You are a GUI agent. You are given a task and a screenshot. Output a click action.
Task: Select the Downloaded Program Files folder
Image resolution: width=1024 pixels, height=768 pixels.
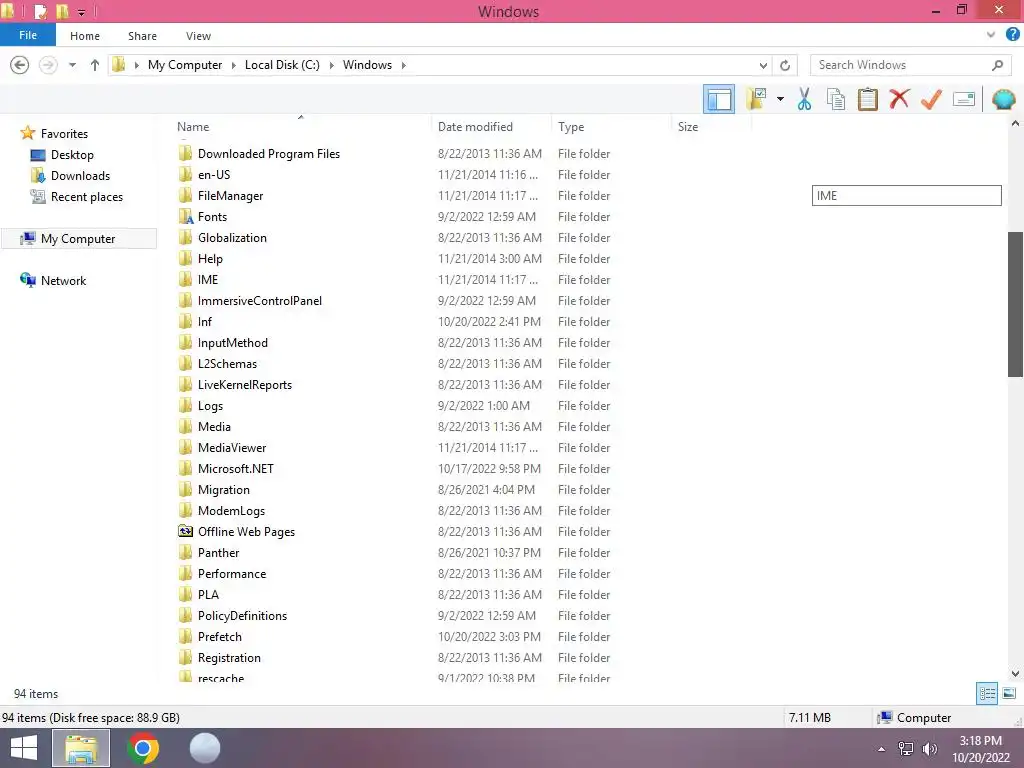point(268,153)
